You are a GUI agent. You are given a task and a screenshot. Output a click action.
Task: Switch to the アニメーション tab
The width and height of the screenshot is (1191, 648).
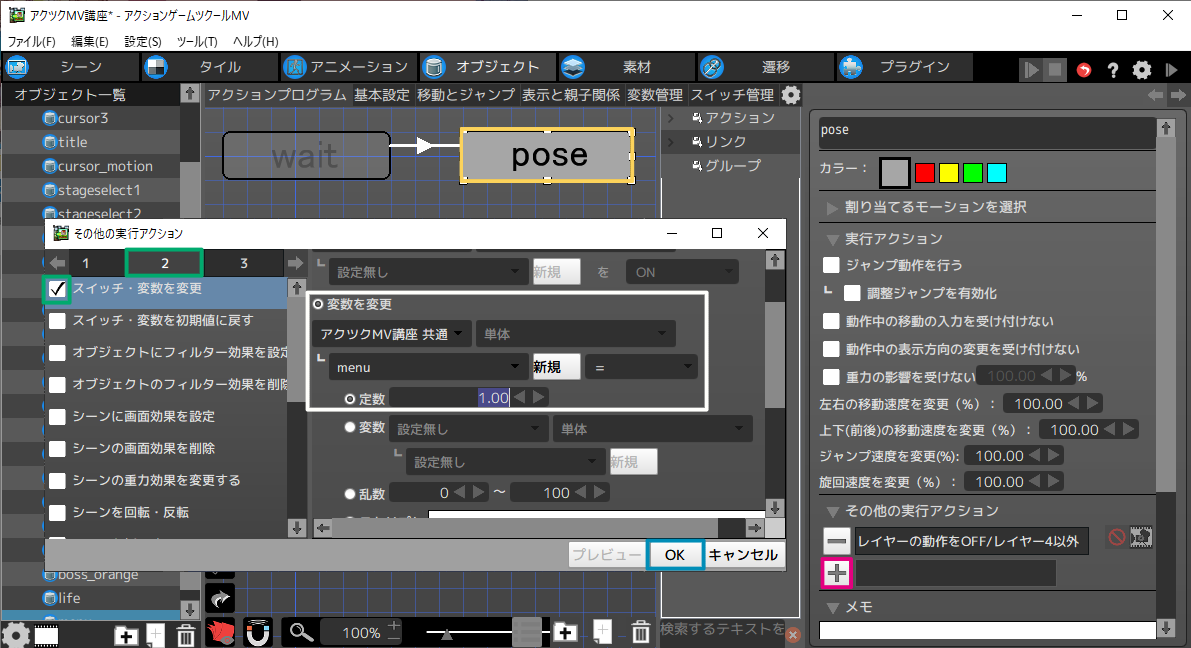point(346,67)
